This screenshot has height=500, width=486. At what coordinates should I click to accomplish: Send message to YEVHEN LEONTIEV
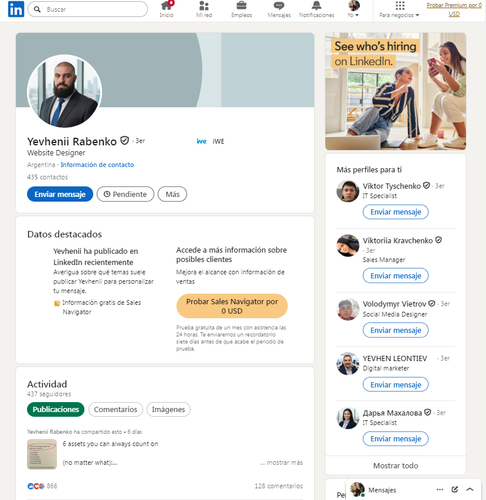(x=396, y=385)
